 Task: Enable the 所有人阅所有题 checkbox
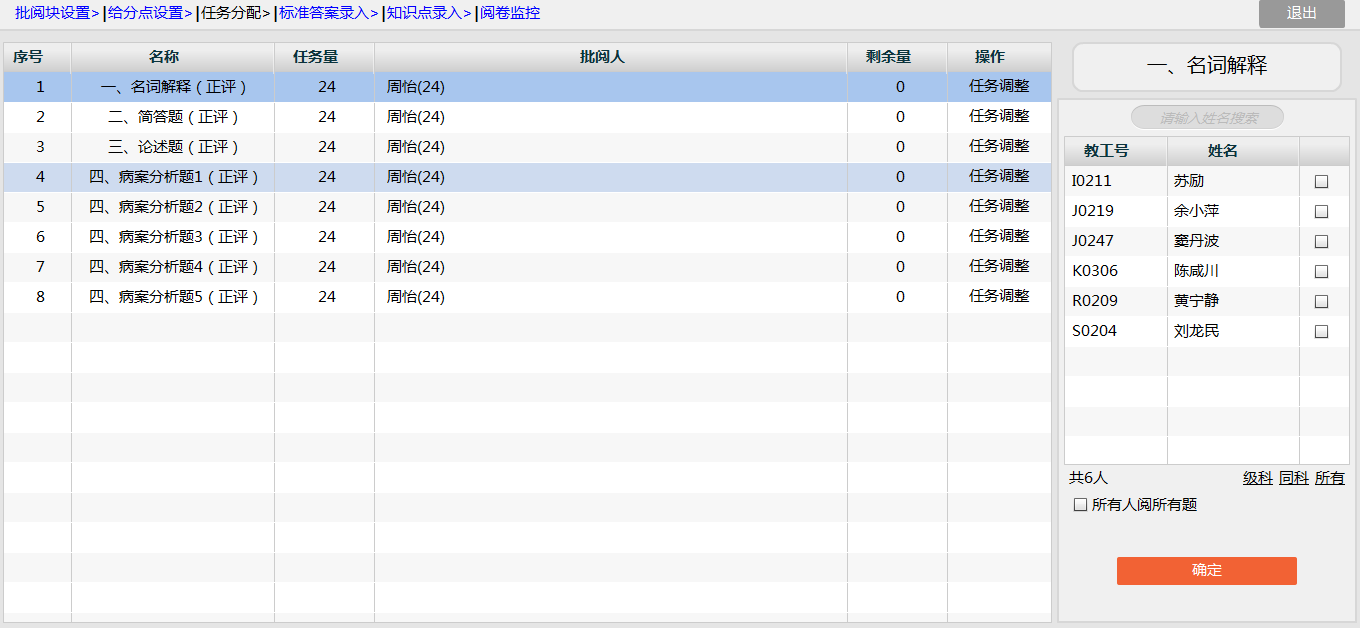[1080, 505]
